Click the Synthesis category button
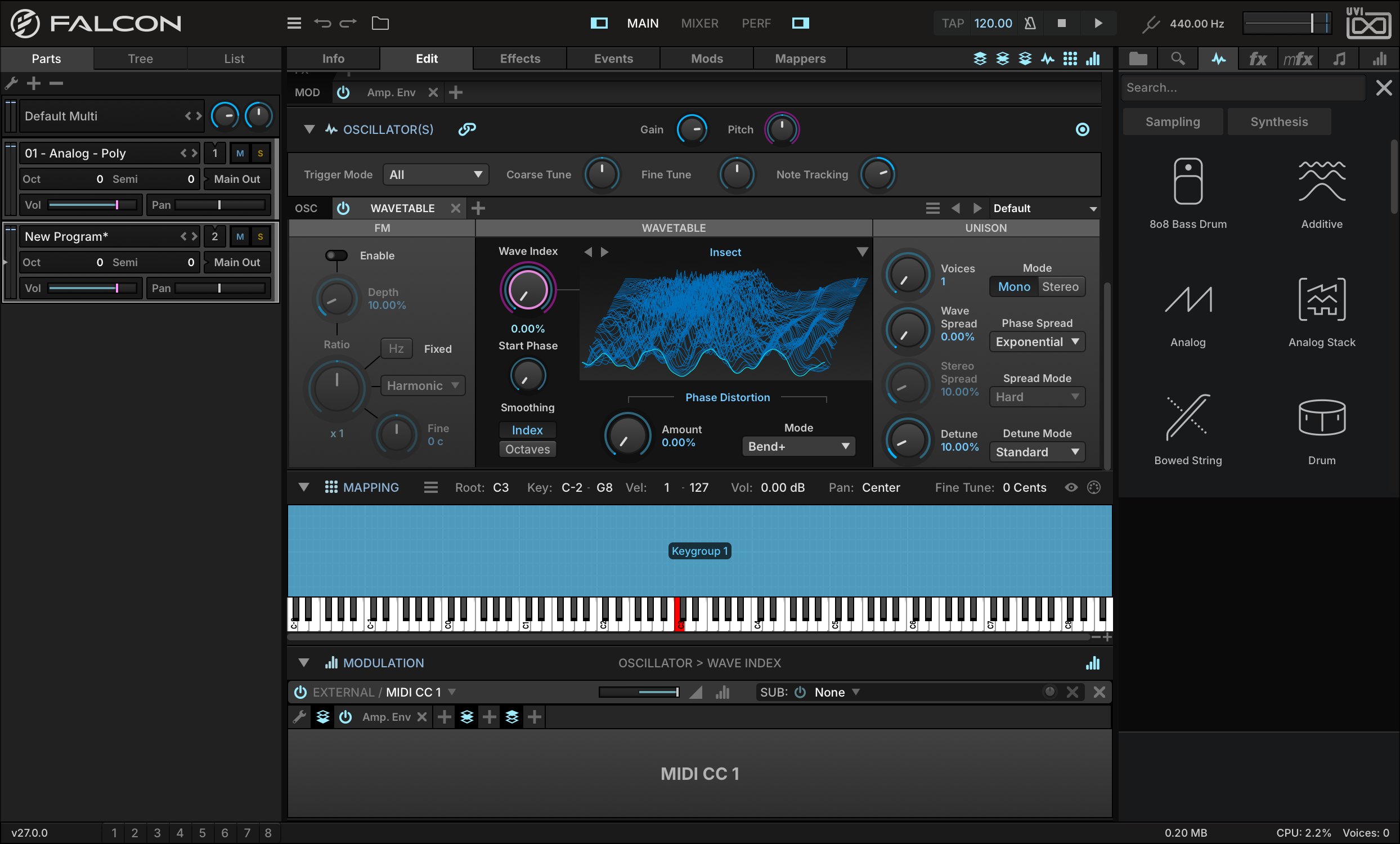The image size is (1400, 844). (x=1279, y=122)
